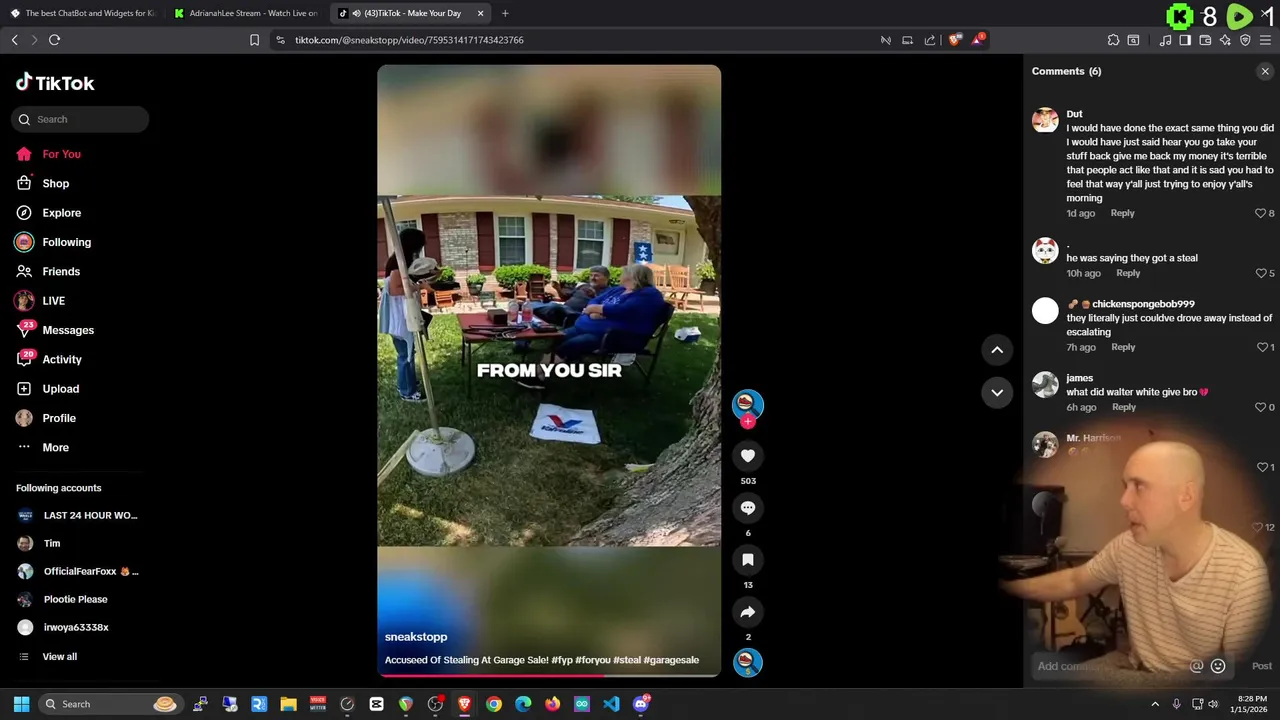Open chickenspongebob999's profile name
This screenshot has width=1280, height=720.
[x=1143, y=304]
